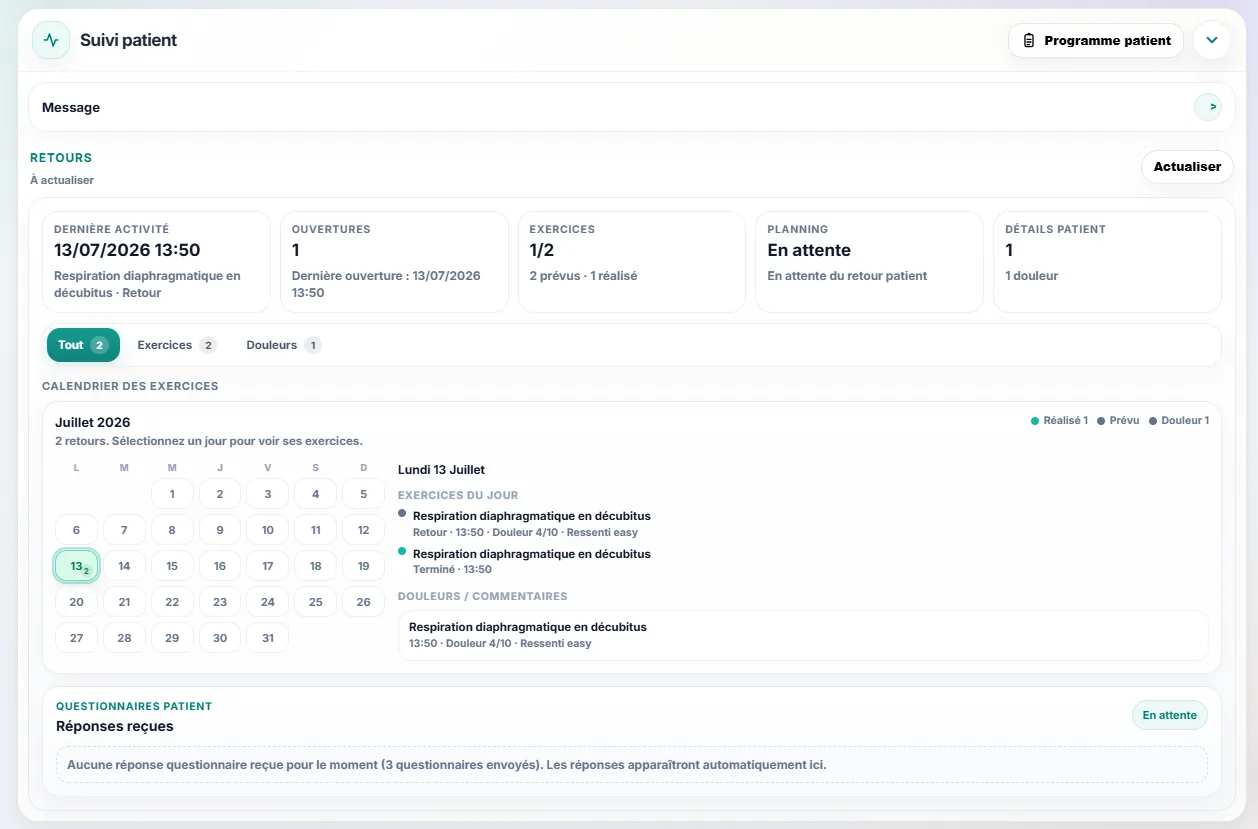Select July 2 in the calendar
1258x829 pixels.
point(220,494)
